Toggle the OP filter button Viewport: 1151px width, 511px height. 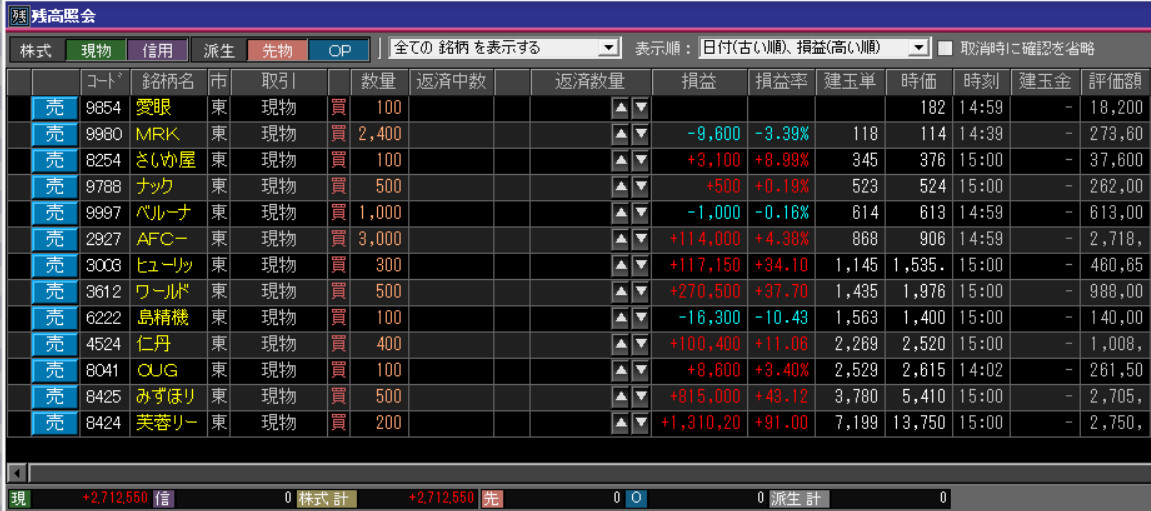[x=339, y=50]
